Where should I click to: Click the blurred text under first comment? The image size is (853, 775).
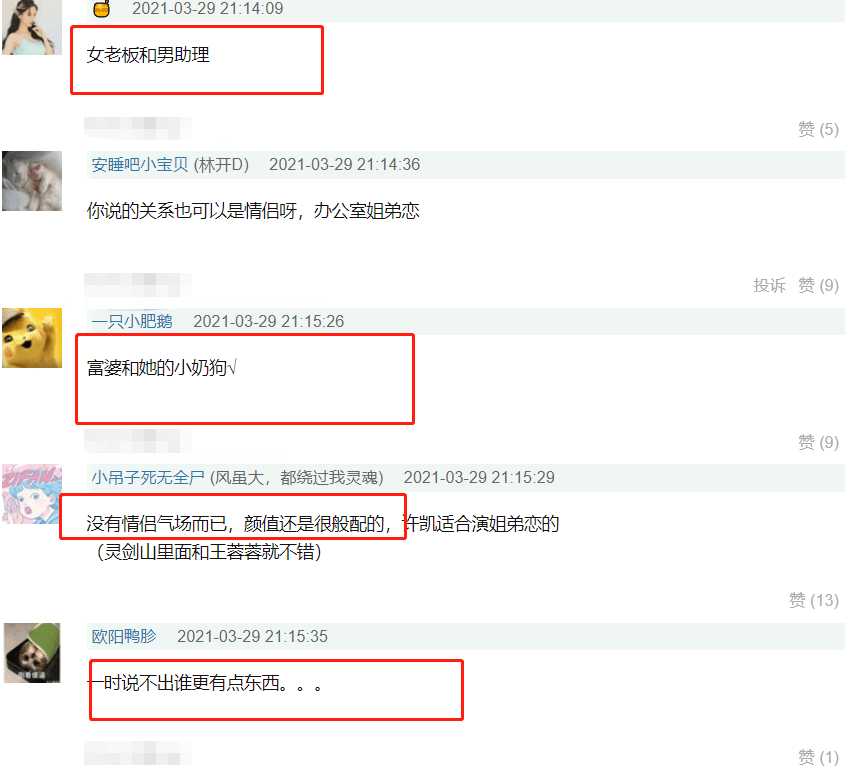pyautogui.click(x=138, y=128)
